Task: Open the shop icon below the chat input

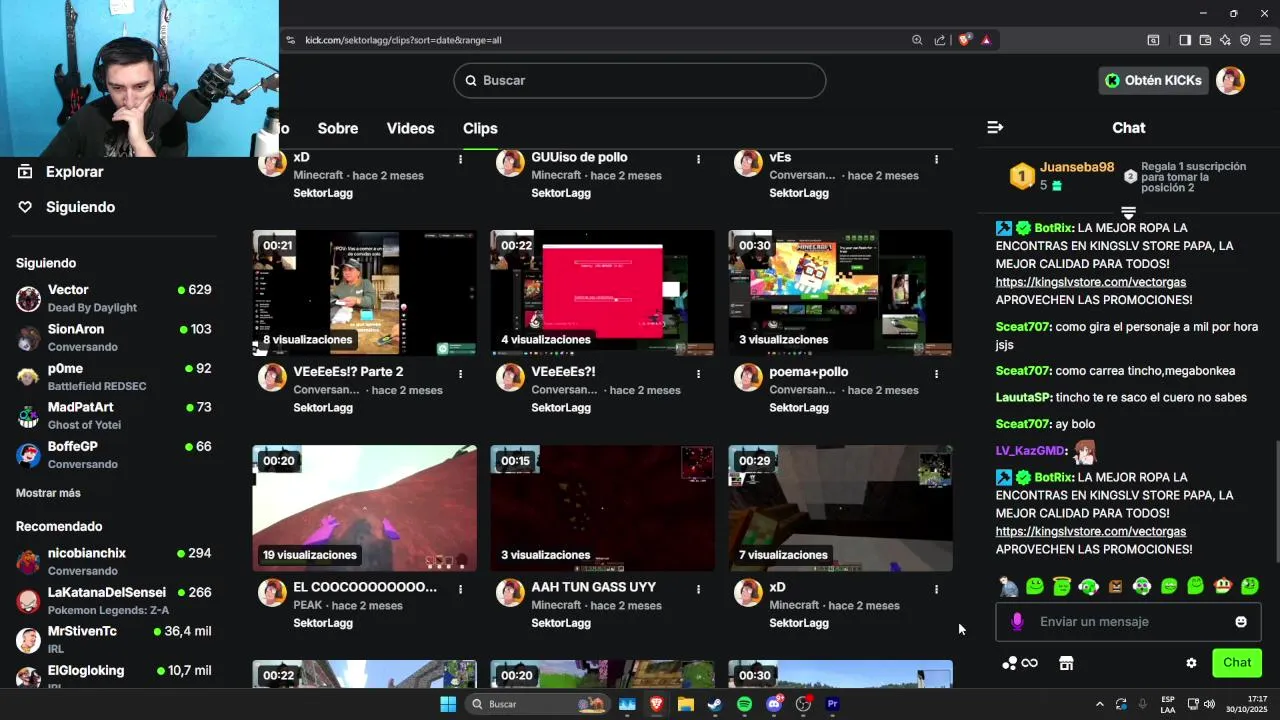Action: click(1066, 663)
